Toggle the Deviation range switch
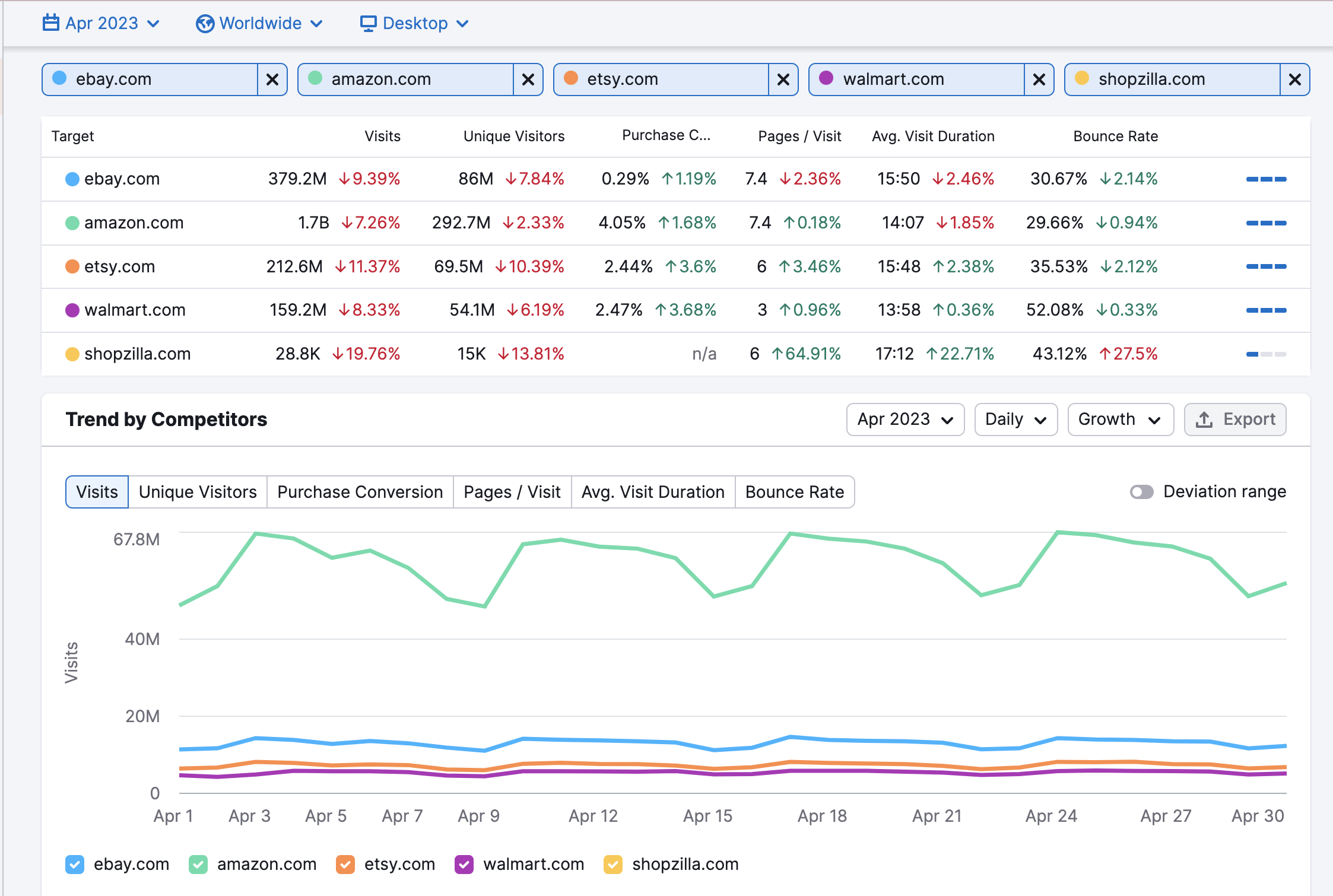The height and width of the screenshot is (896, 1333). pyautogui.click(x=1142, y=490)
